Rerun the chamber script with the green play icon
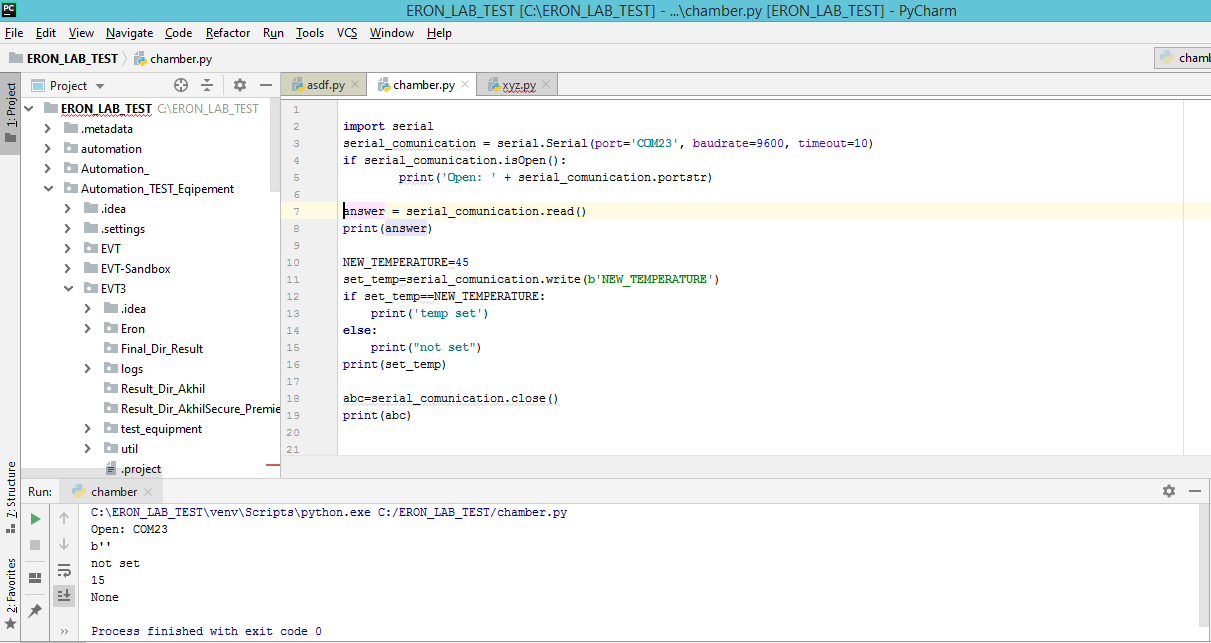This screenshot has width=1211, height=643. [x=34, y=518]
